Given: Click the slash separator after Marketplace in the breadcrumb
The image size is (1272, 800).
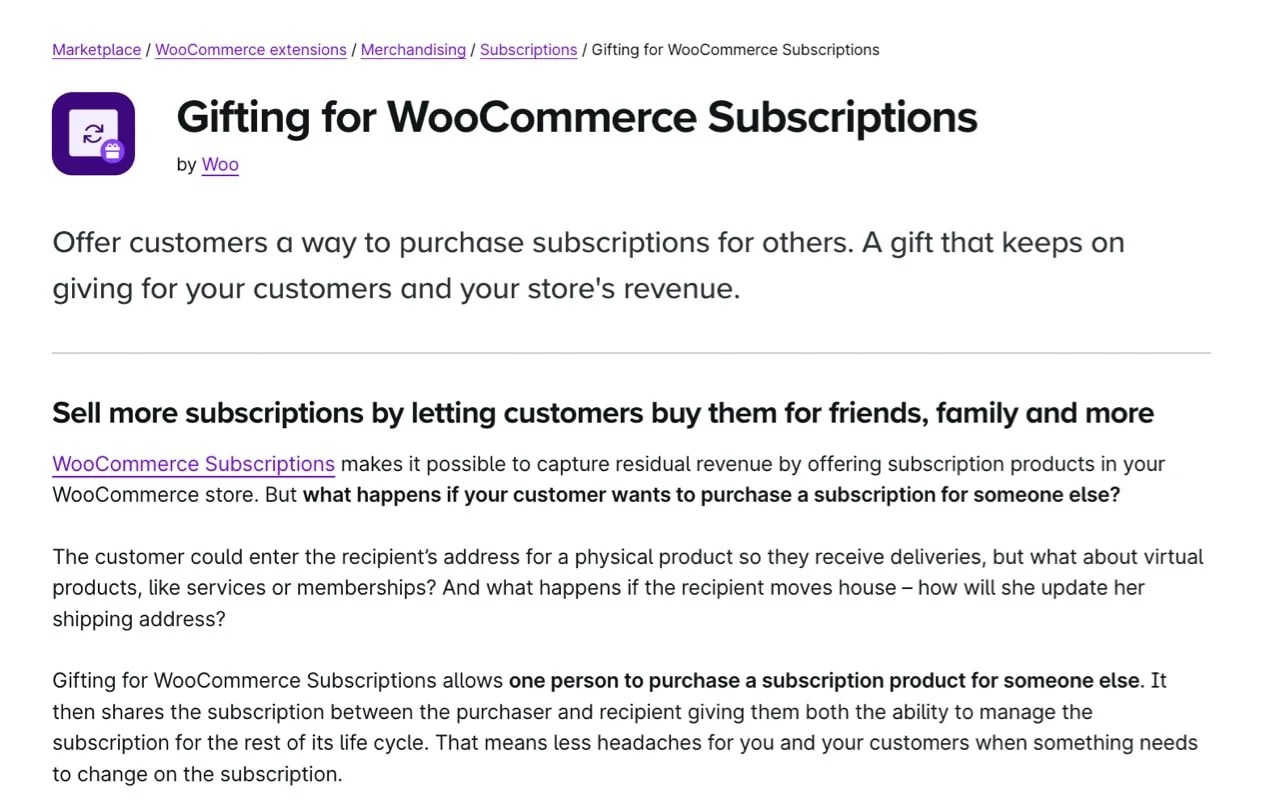Looking at the screenshot, I should coord(147,49).
